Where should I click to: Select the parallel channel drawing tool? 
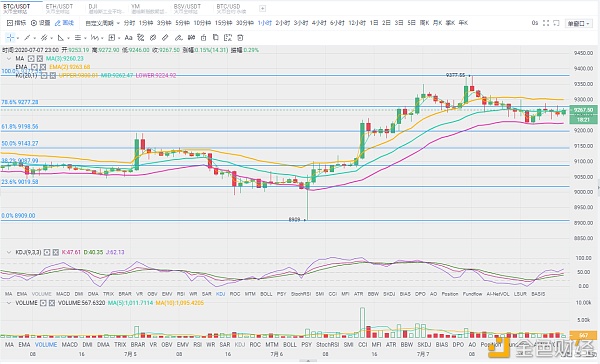coord(44,38)
